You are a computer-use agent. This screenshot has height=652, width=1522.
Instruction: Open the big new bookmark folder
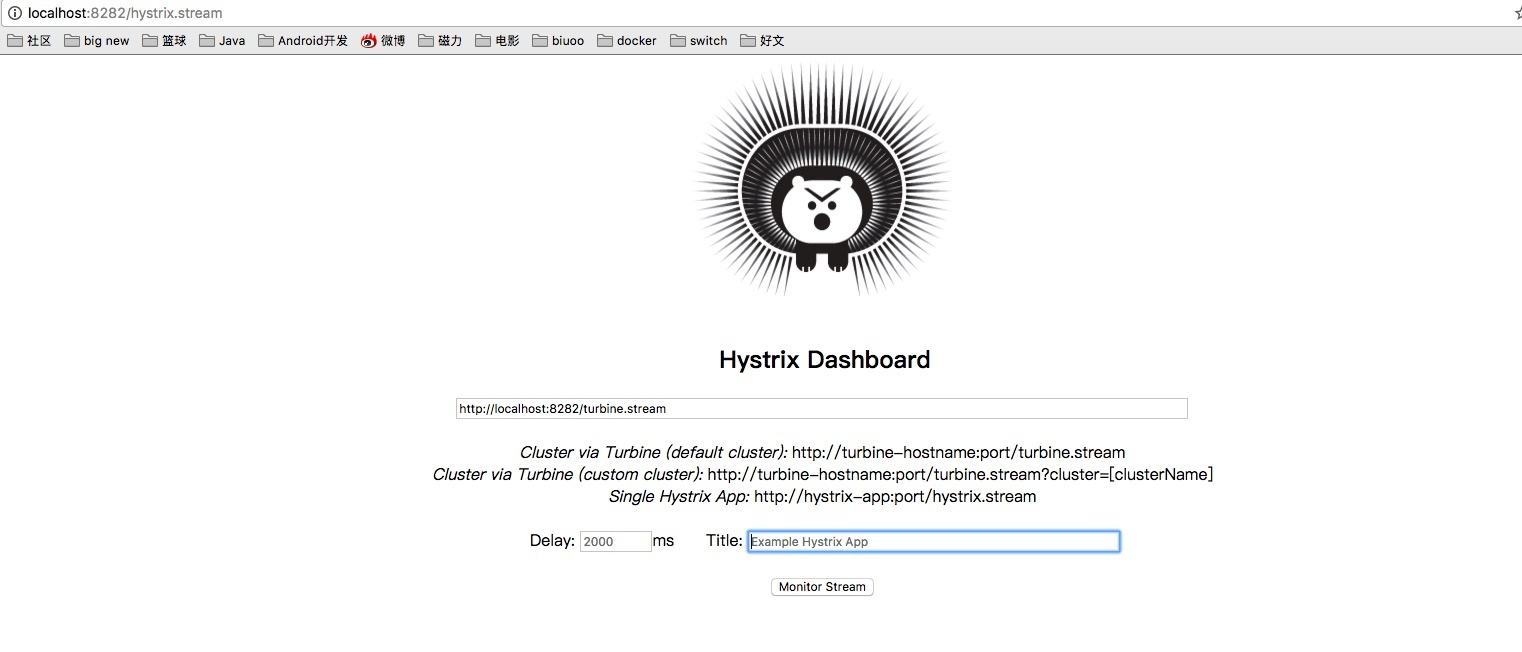coord(96,41)
